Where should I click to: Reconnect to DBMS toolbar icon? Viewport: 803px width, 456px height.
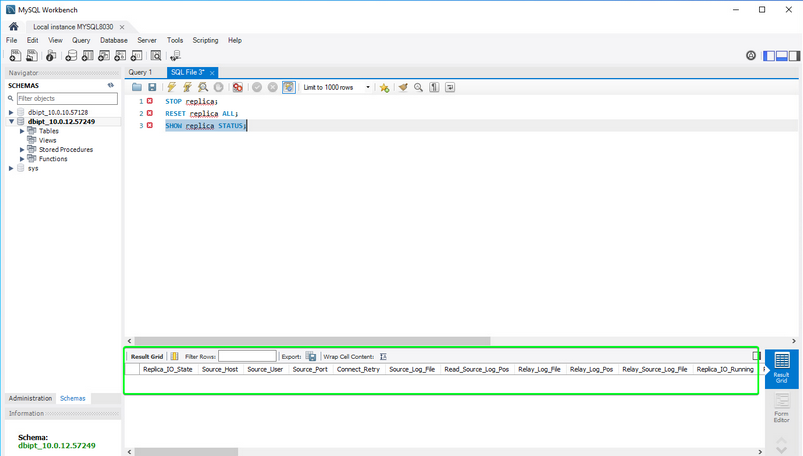(x=176, y=55)
